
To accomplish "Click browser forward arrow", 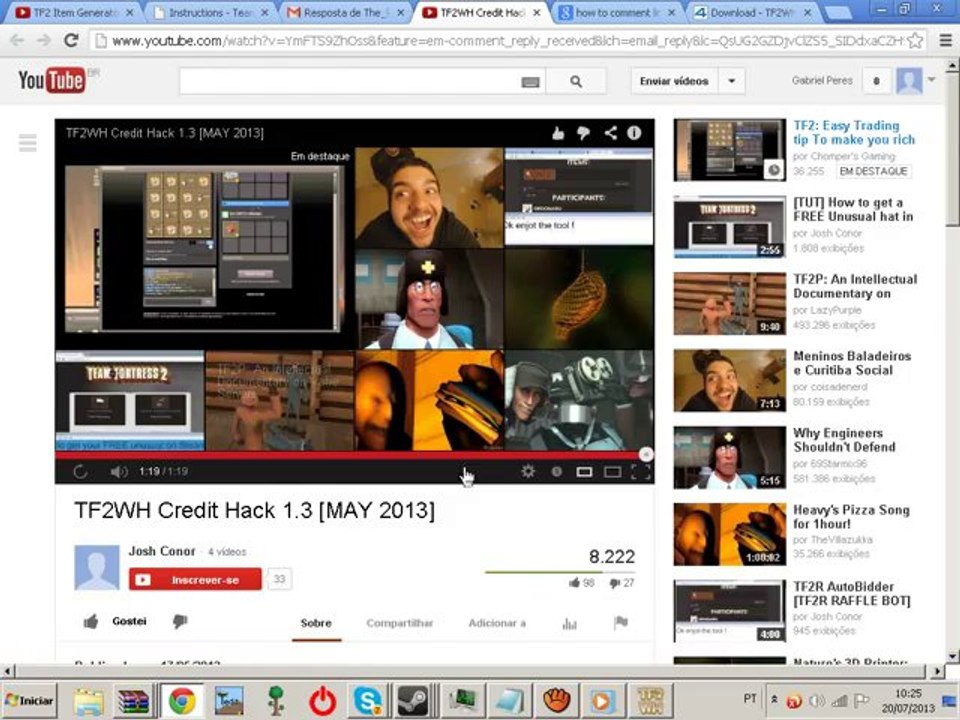I will tap(44, 41).
